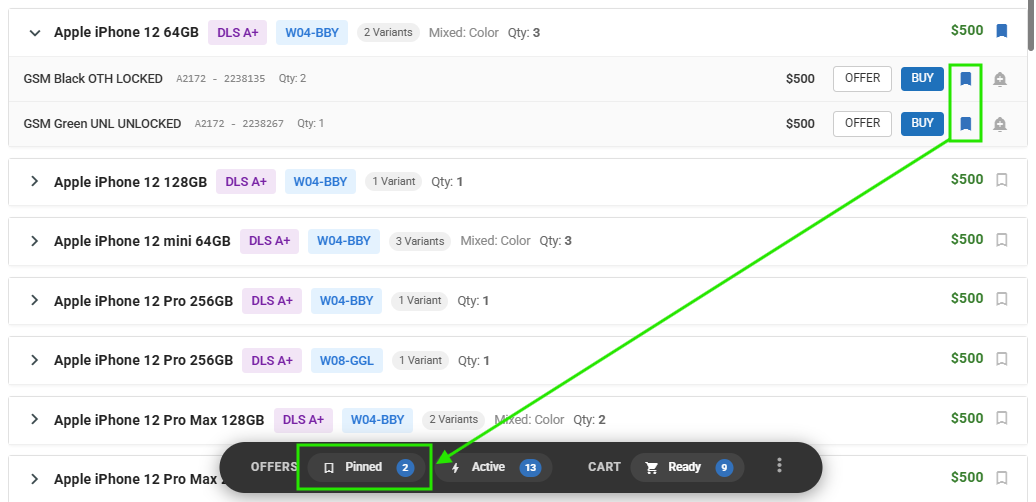The image size is (1036, 502).
Task: Click the bookmark icon in Pinned pill
Action: [x=329, y=468]
